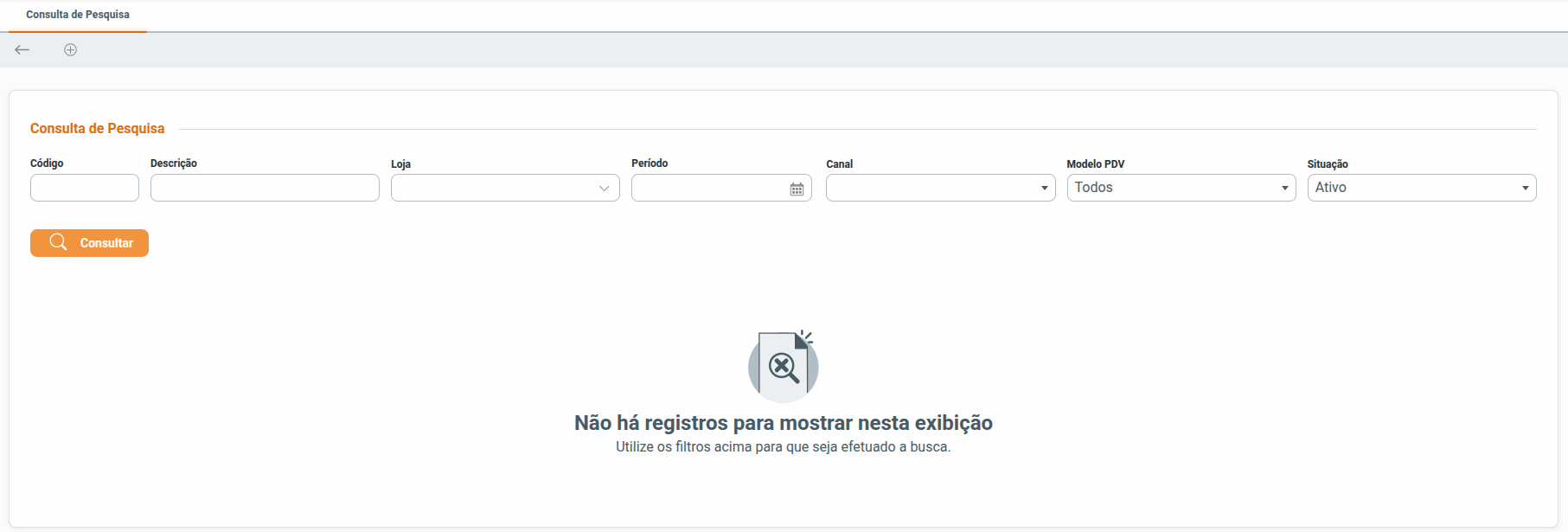Screen dimensions: 1568x532
Task: Open the Período calendar picker icon
Action: (797, 189)
